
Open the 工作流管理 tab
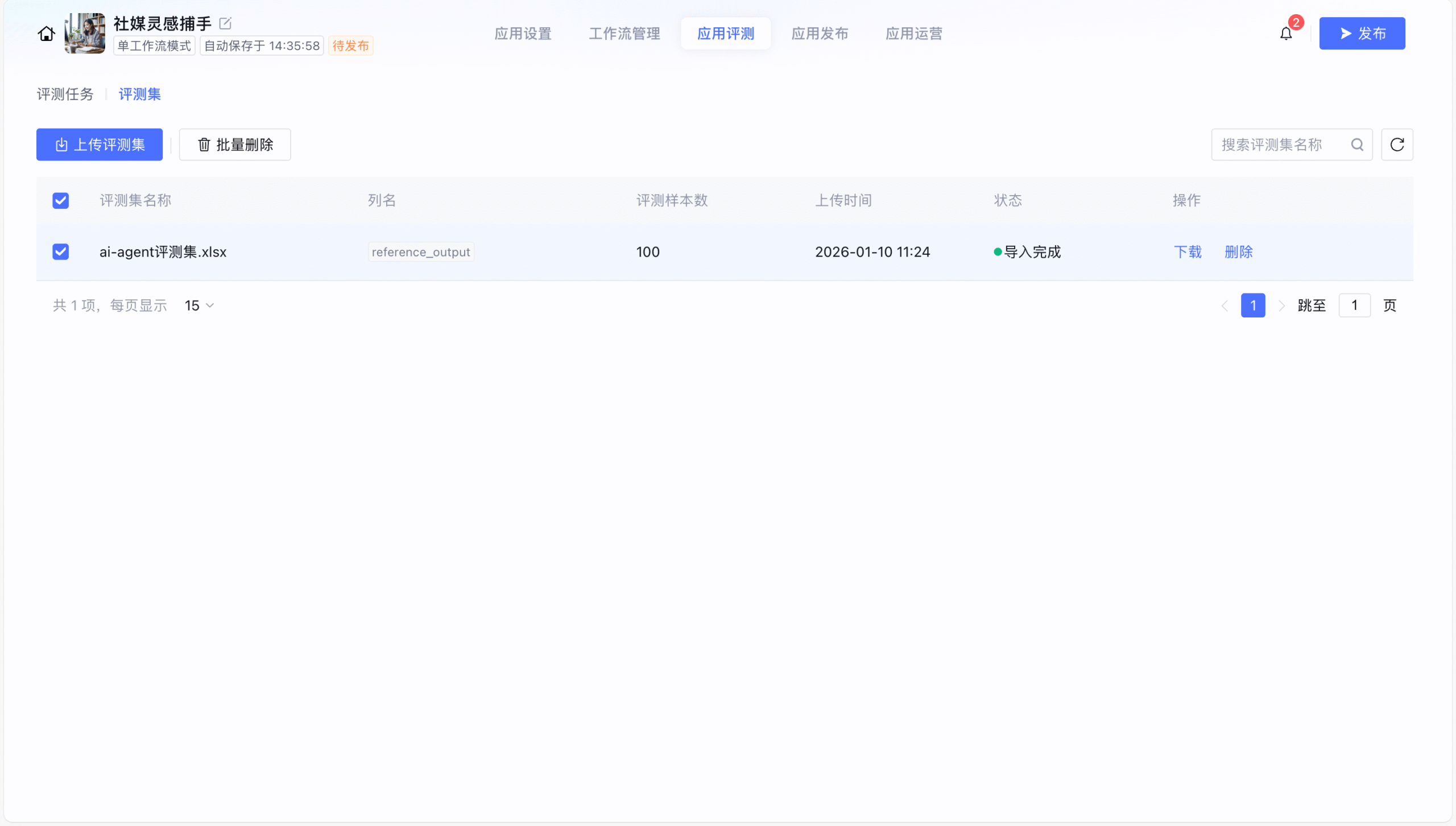tap(624, 34)
